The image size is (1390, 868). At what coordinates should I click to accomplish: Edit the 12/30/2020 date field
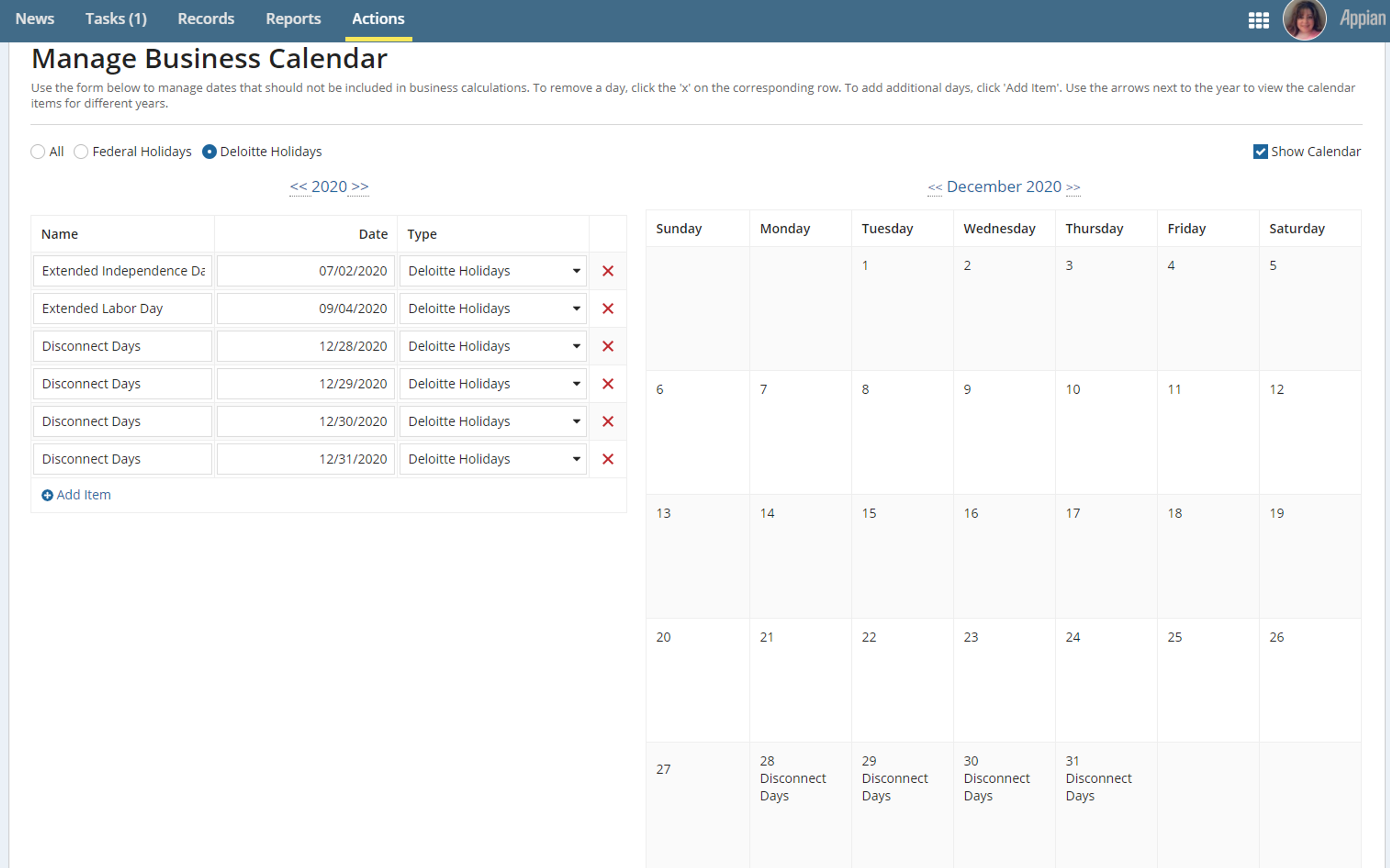coord(306,422)
